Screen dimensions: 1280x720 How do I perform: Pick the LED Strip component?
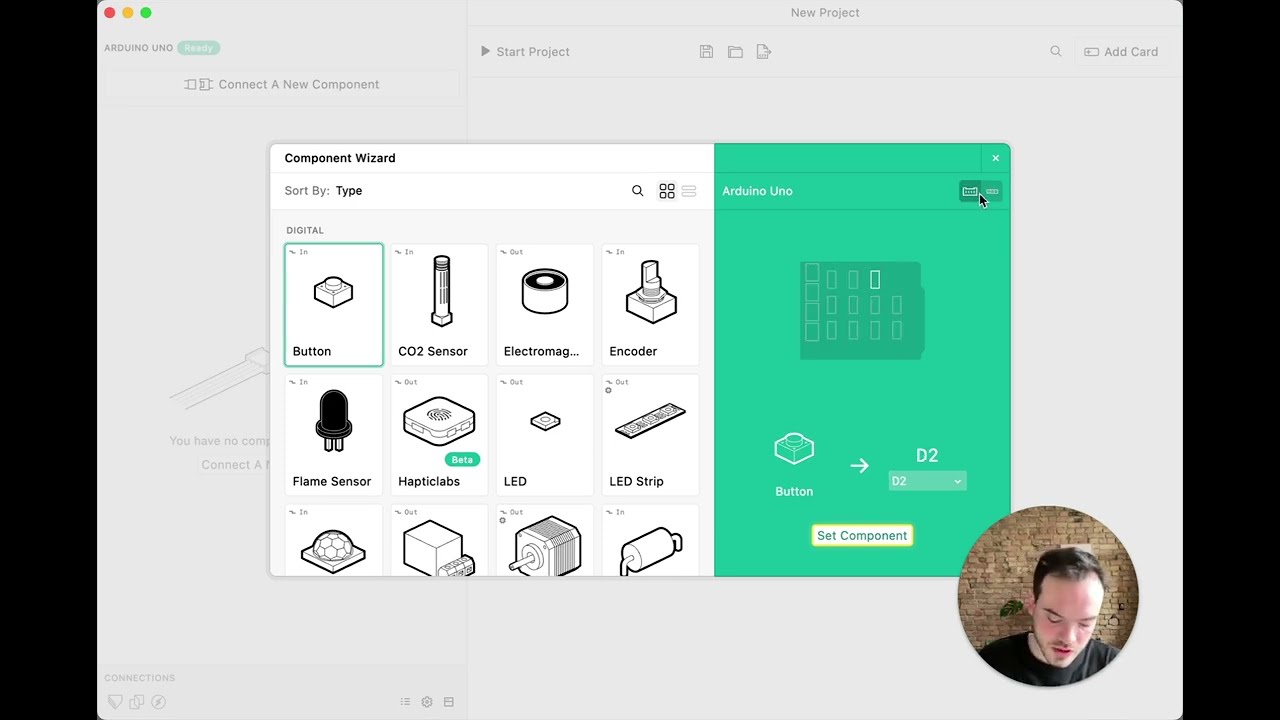tap(650, 435)
